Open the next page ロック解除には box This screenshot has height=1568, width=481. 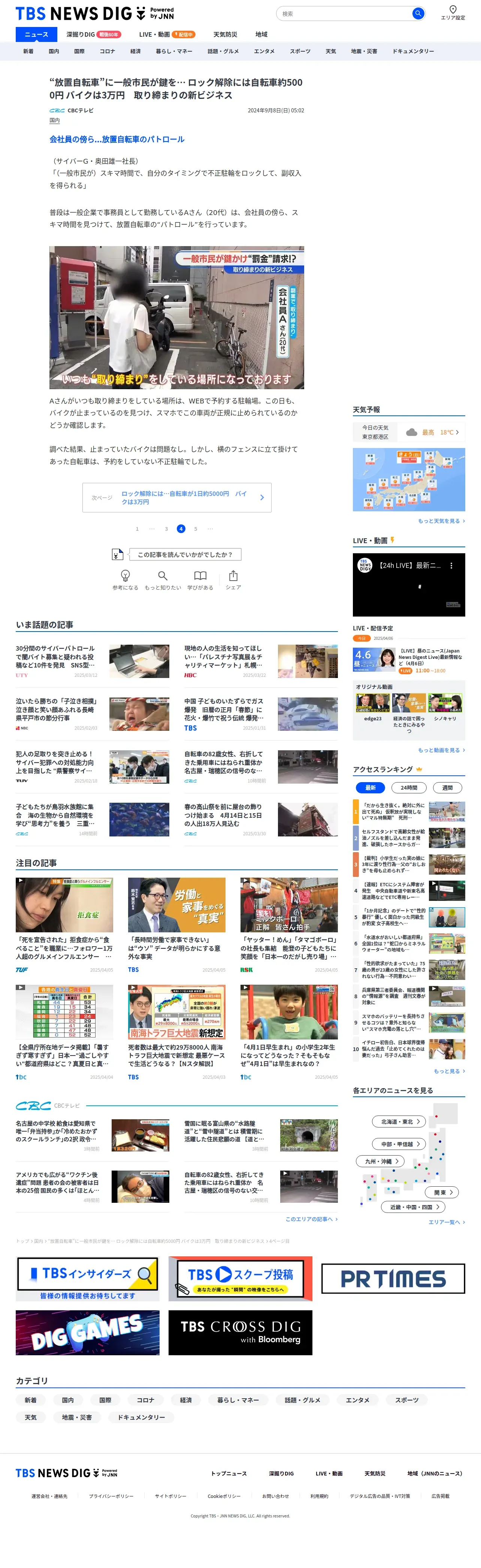pos(177,498)
